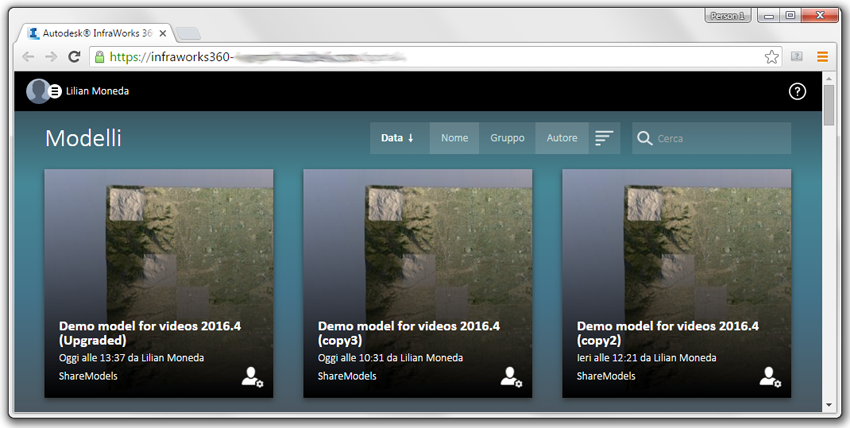Click the extension icon beside the star
Image resolution: width=850 pixels, height=428 pixels.
pyautogui.click(x=796, y=56)
